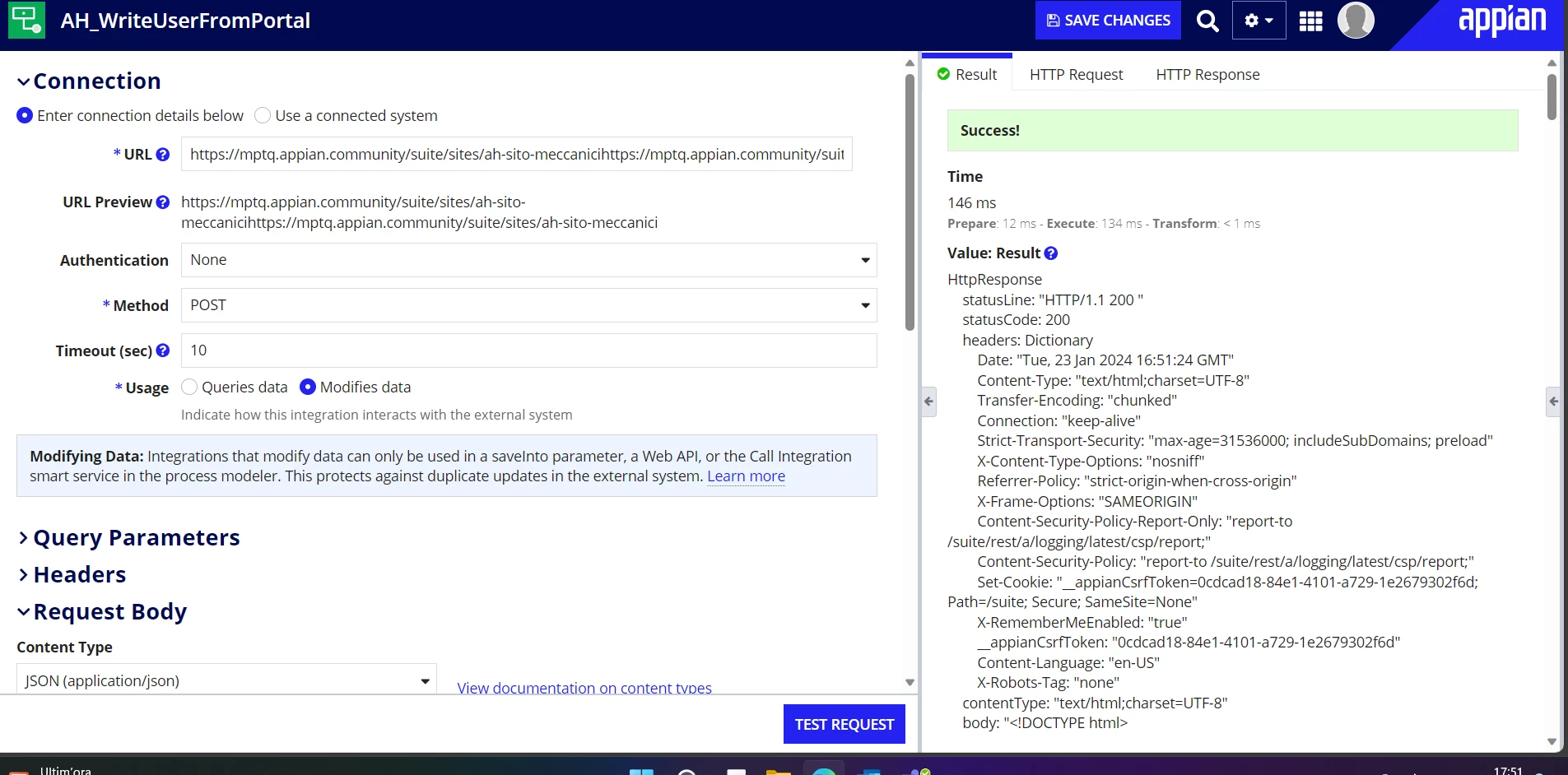The image size is (1568, 775).
Task: Click the Transfer-Encoding chunked line
Action: [1077, 401]
